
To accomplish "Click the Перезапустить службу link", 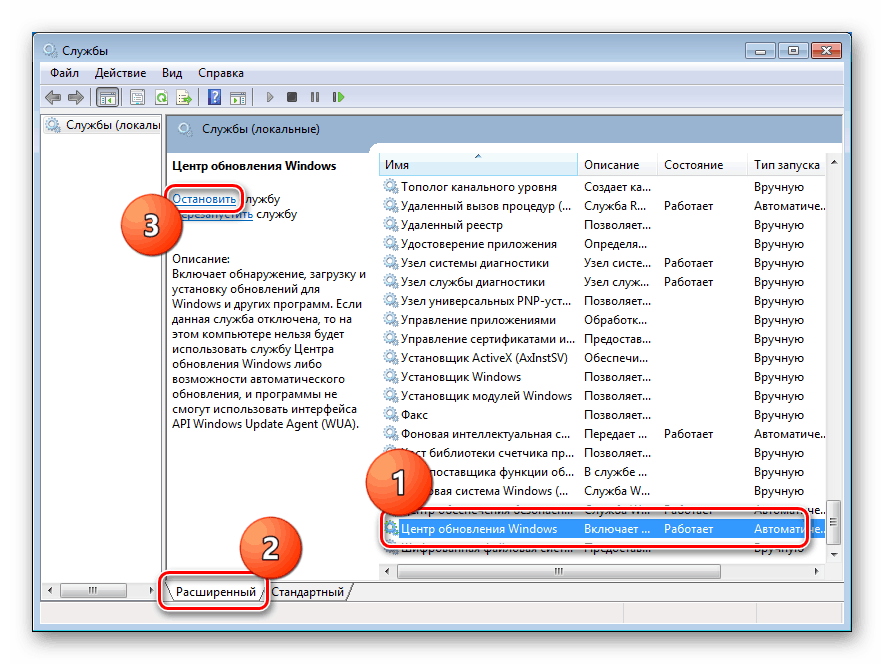I will coord(213,214).
